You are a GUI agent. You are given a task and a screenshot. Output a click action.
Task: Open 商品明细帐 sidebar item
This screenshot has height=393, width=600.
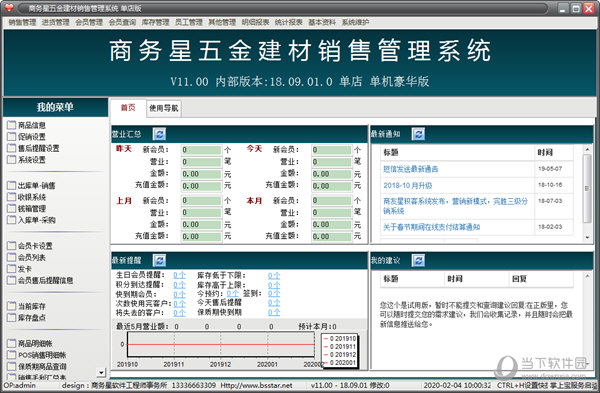(30, 344)
